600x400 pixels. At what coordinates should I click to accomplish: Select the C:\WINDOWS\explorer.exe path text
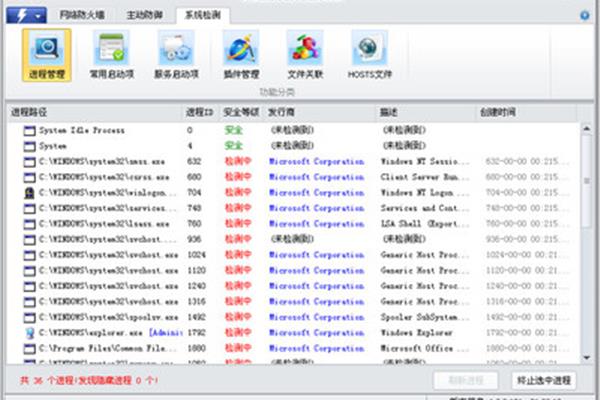tap(91, 333)
